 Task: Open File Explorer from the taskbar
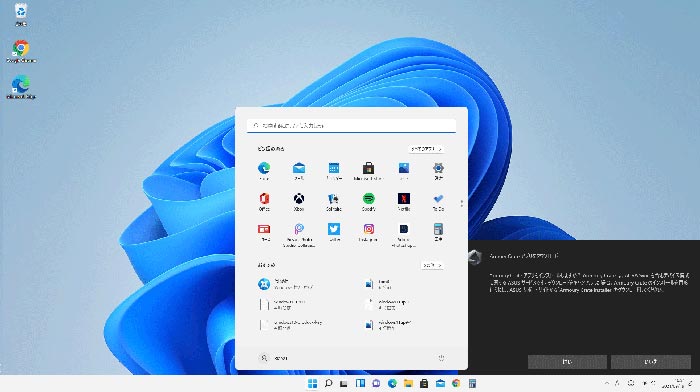pos(408,384)
